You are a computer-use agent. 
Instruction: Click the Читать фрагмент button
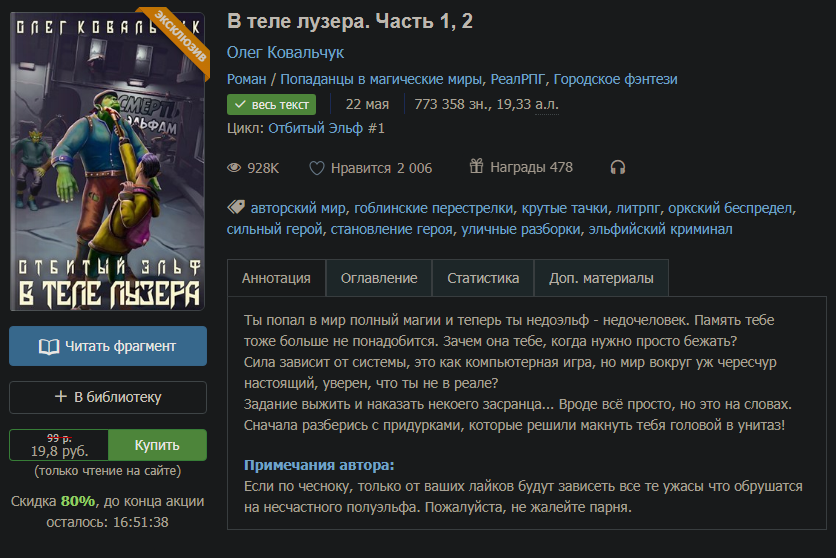(x=108, y=346)
